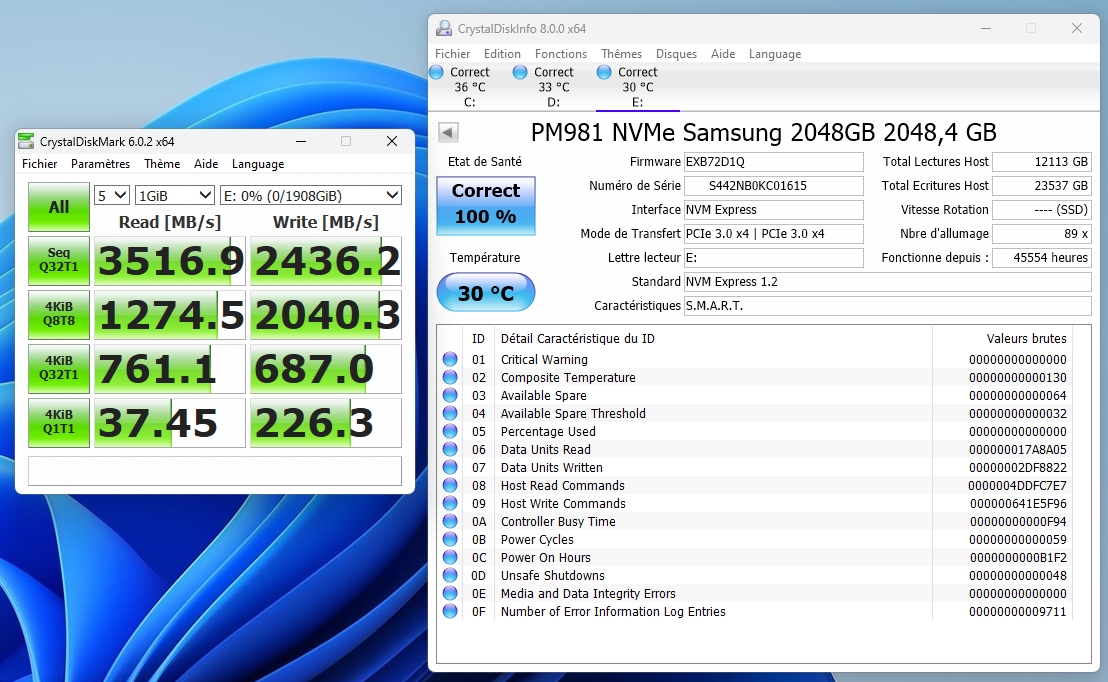The width and height of the screenshot is (1108, 682).
Task: Click the CrystalDiskMark title bar app icon
Action: (x=26, y=141)
